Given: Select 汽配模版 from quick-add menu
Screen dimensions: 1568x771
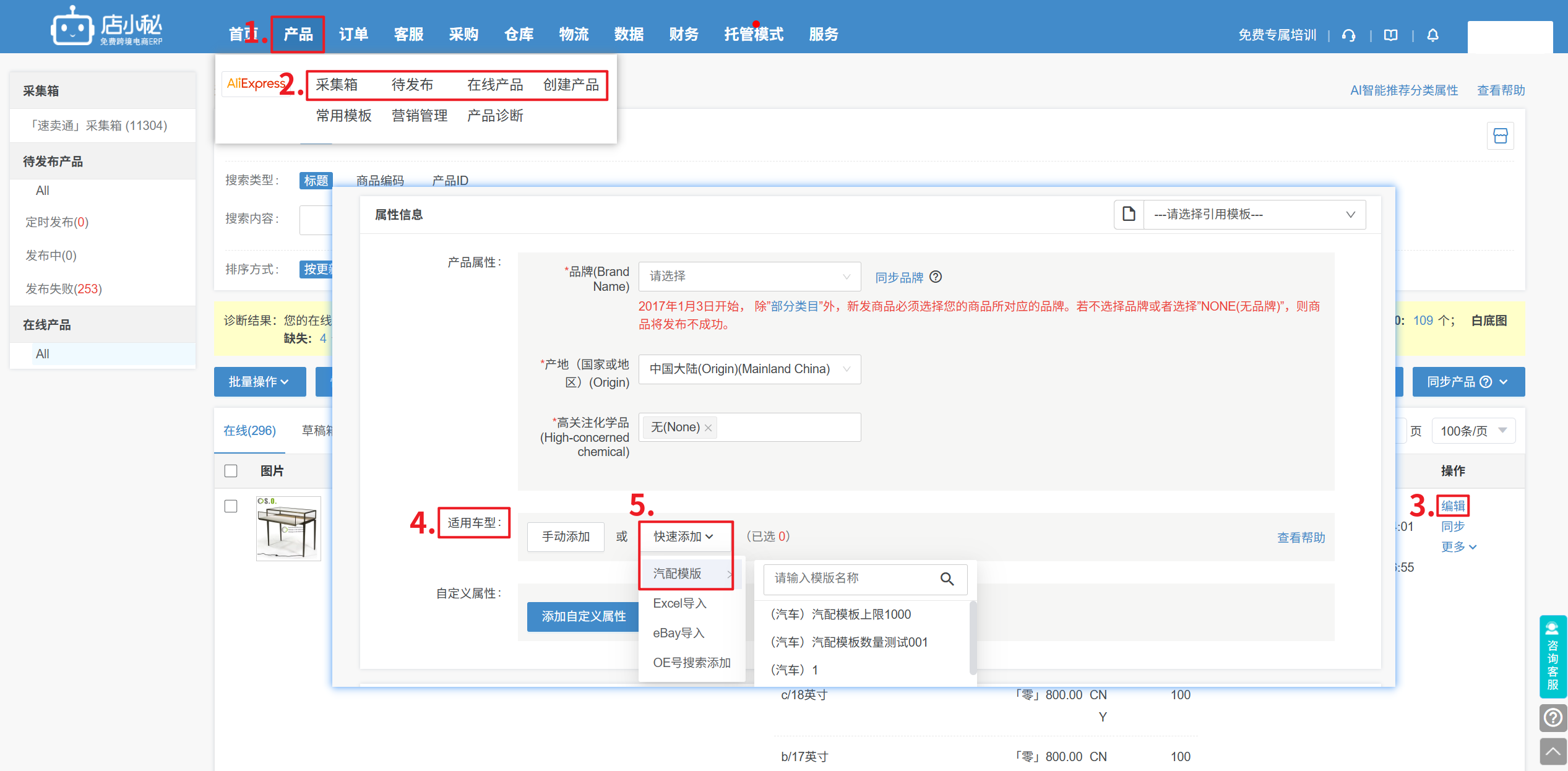Looking at the screenshot, I should click(x=678, y=574).
